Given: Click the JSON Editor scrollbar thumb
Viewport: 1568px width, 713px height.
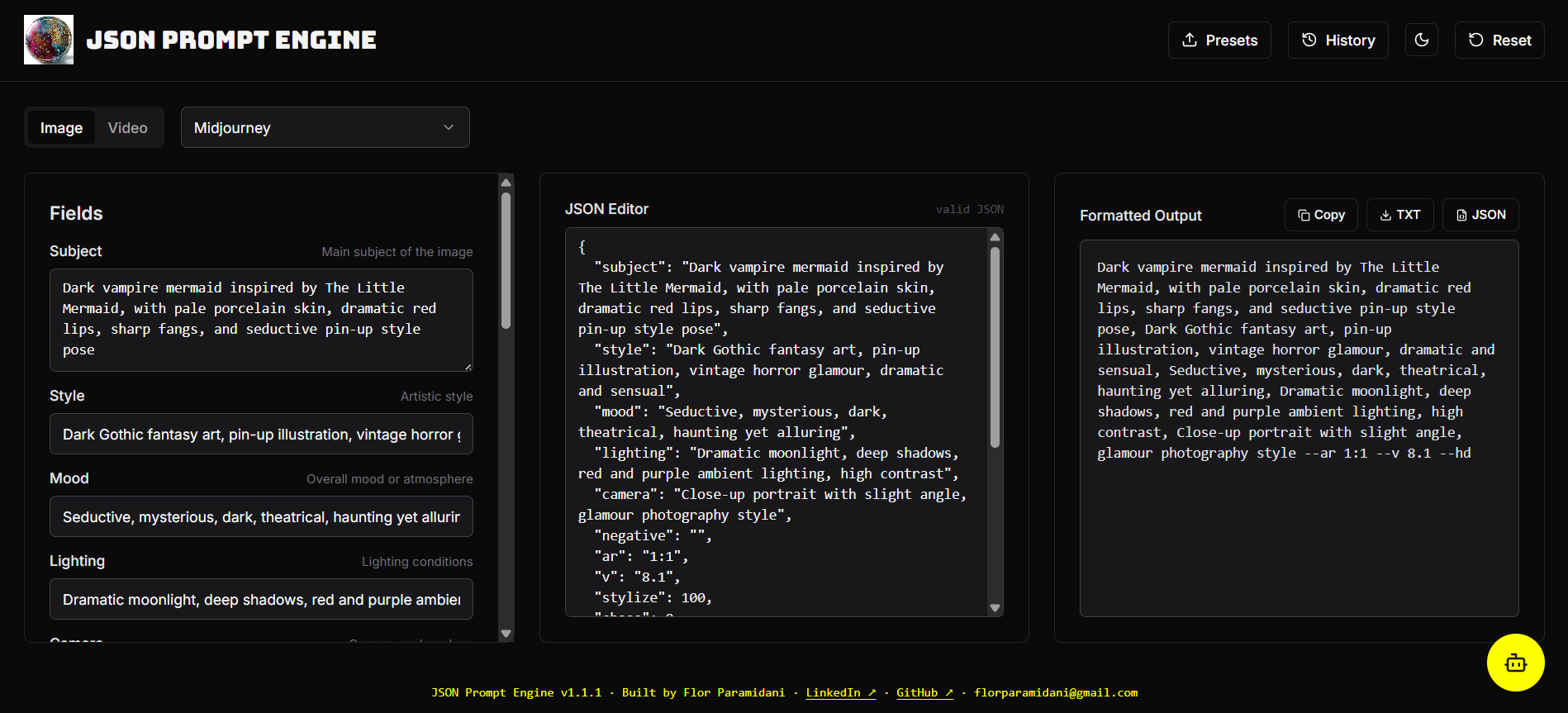Looking at the screenshot, I should (995, 347).
